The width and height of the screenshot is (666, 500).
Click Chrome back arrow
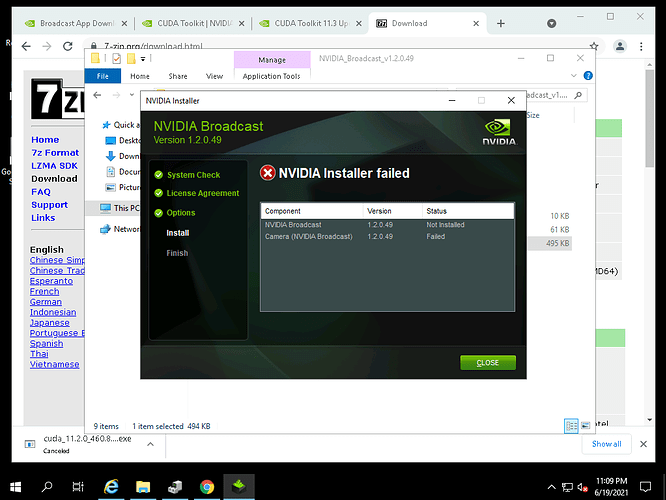[26, 46]
